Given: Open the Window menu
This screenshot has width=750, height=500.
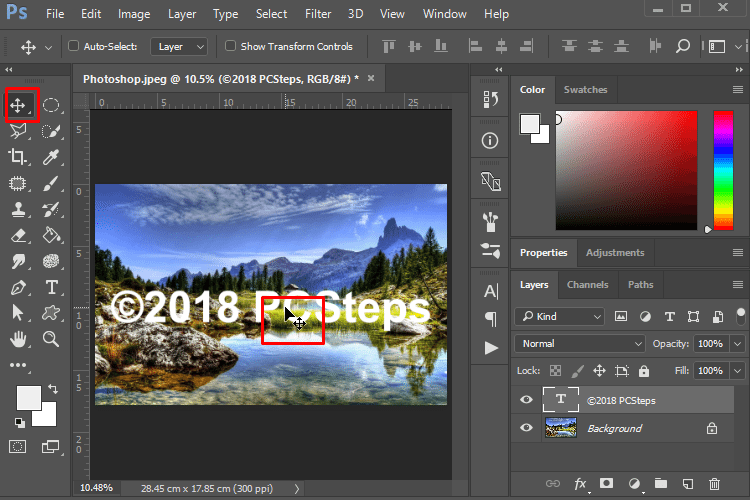Looking at the screenshot, I should click(444, 14).
